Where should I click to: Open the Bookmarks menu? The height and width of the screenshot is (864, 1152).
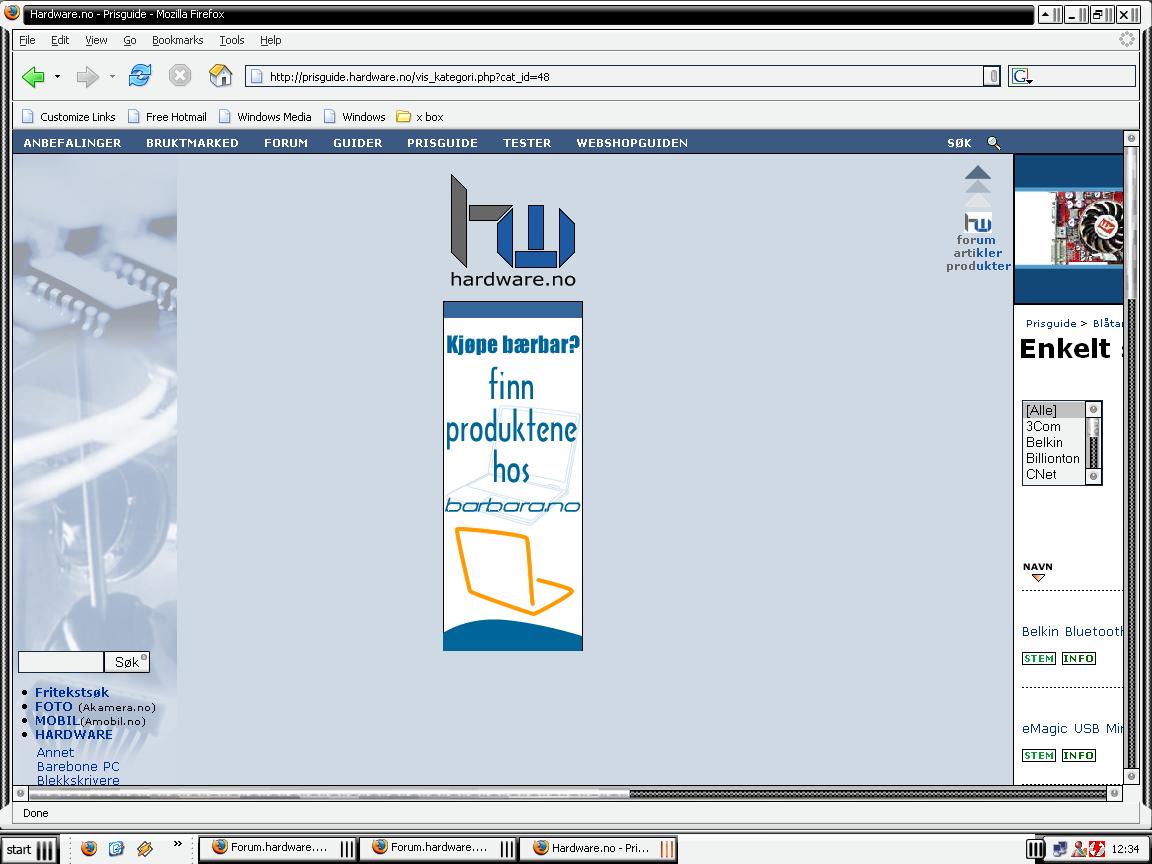pos(177,40)
